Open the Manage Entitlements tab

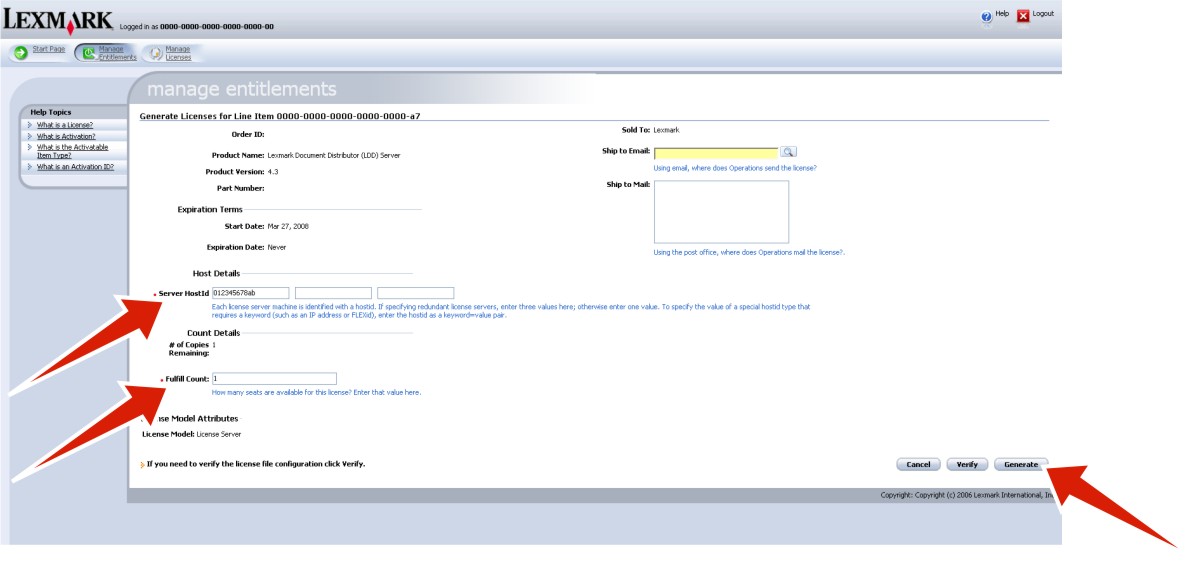point(117,53)
